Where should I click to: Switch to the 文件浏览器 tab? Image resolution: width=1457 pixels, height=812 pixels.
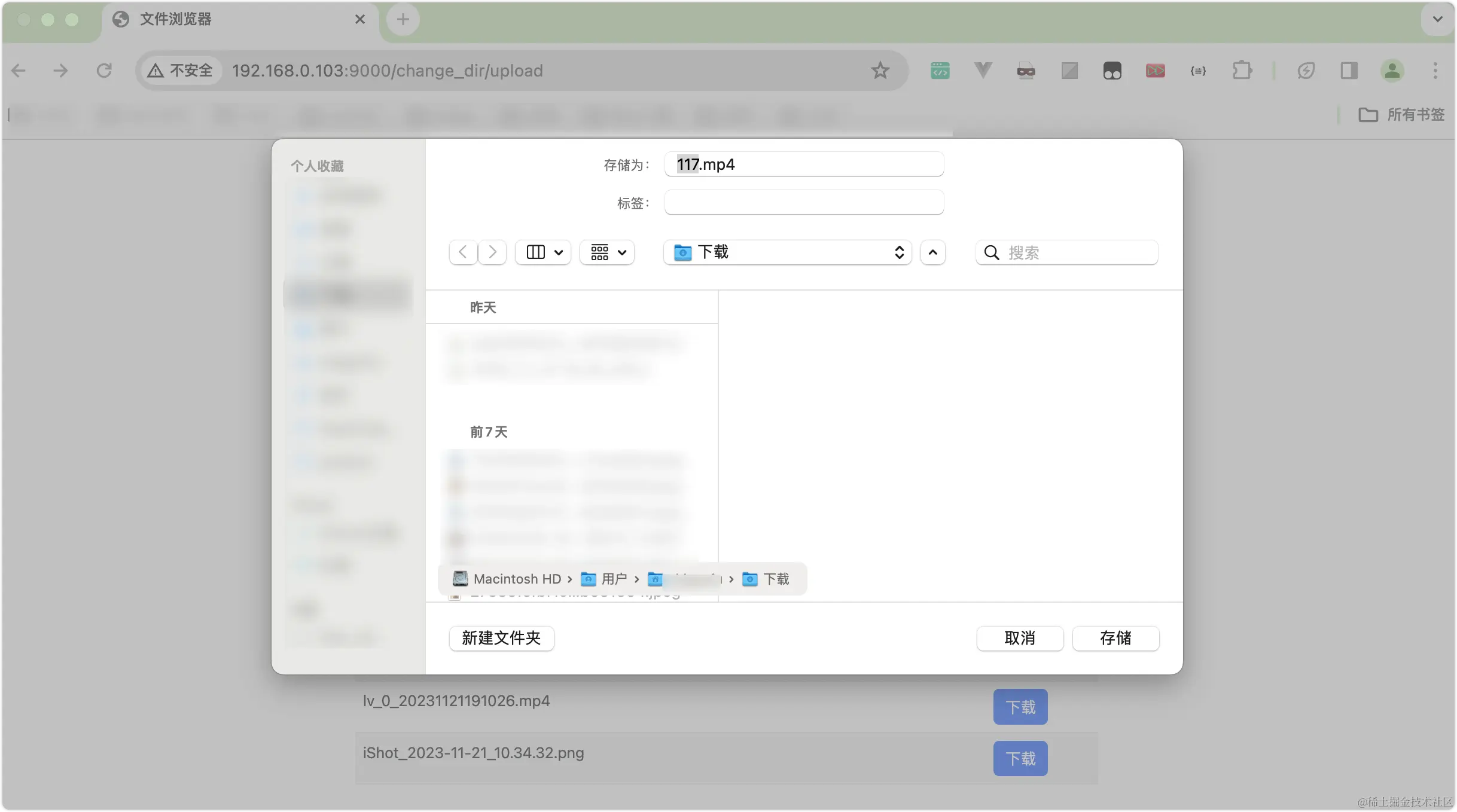(x=176, y=20)
